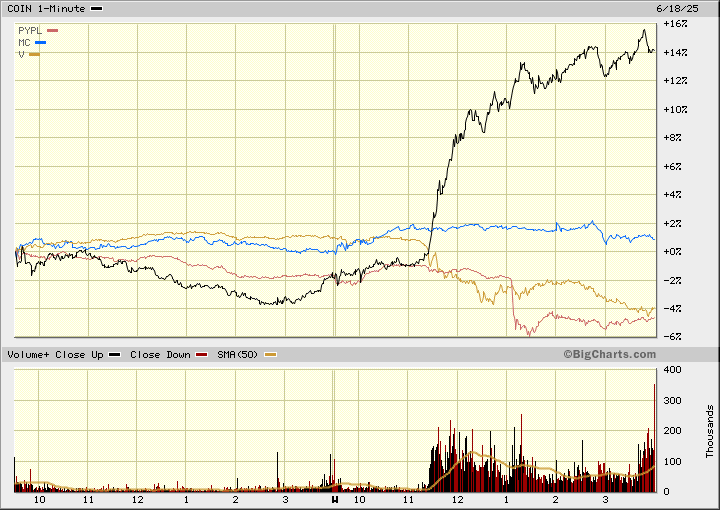Click the 100 volume axis label
Image resolution: width=720 pixels, height=510 pixels.
[x=673, y=461]
